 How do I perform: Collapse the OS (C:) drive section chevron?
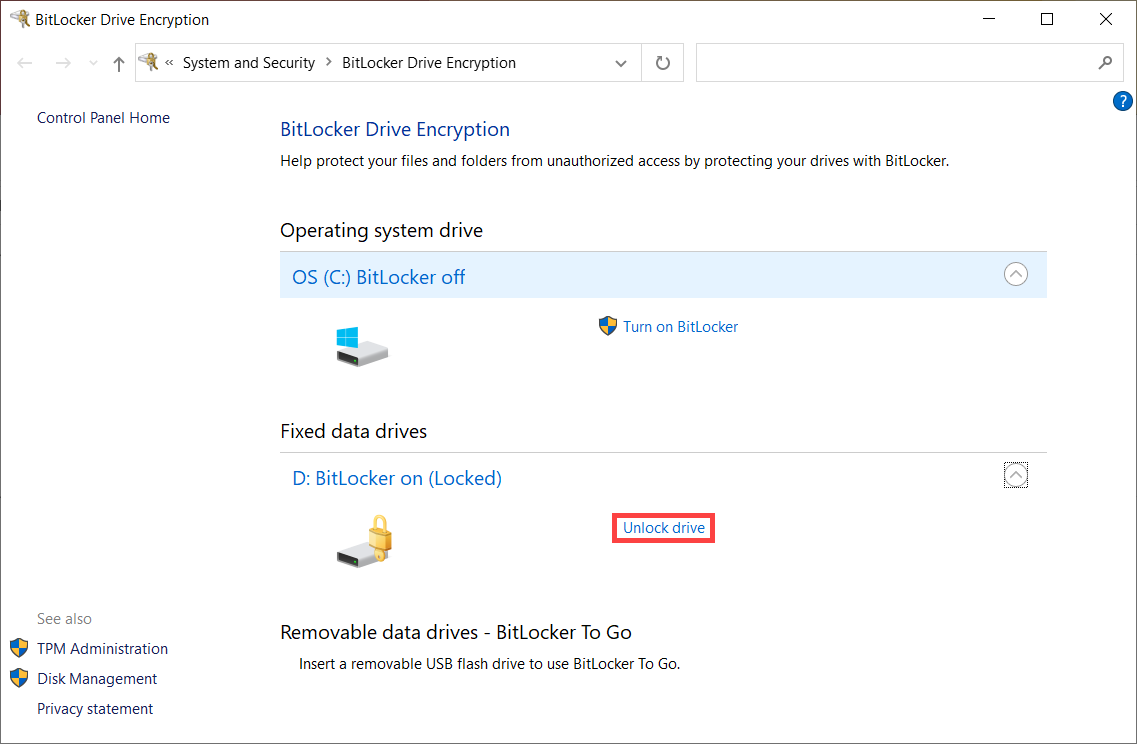1015,274
